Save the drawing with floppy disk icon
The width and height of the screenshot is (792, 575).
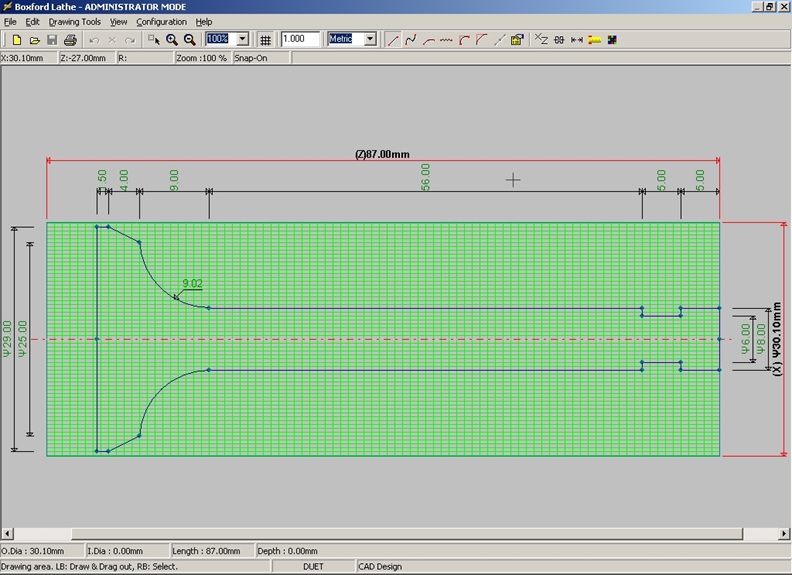52,39
